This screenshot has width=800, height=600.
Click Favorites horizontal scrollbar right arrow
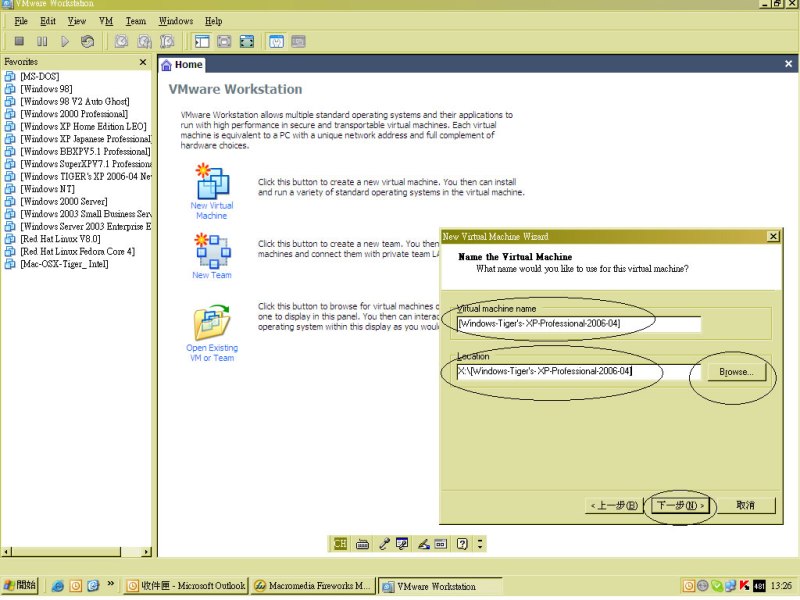coord(146,552)
